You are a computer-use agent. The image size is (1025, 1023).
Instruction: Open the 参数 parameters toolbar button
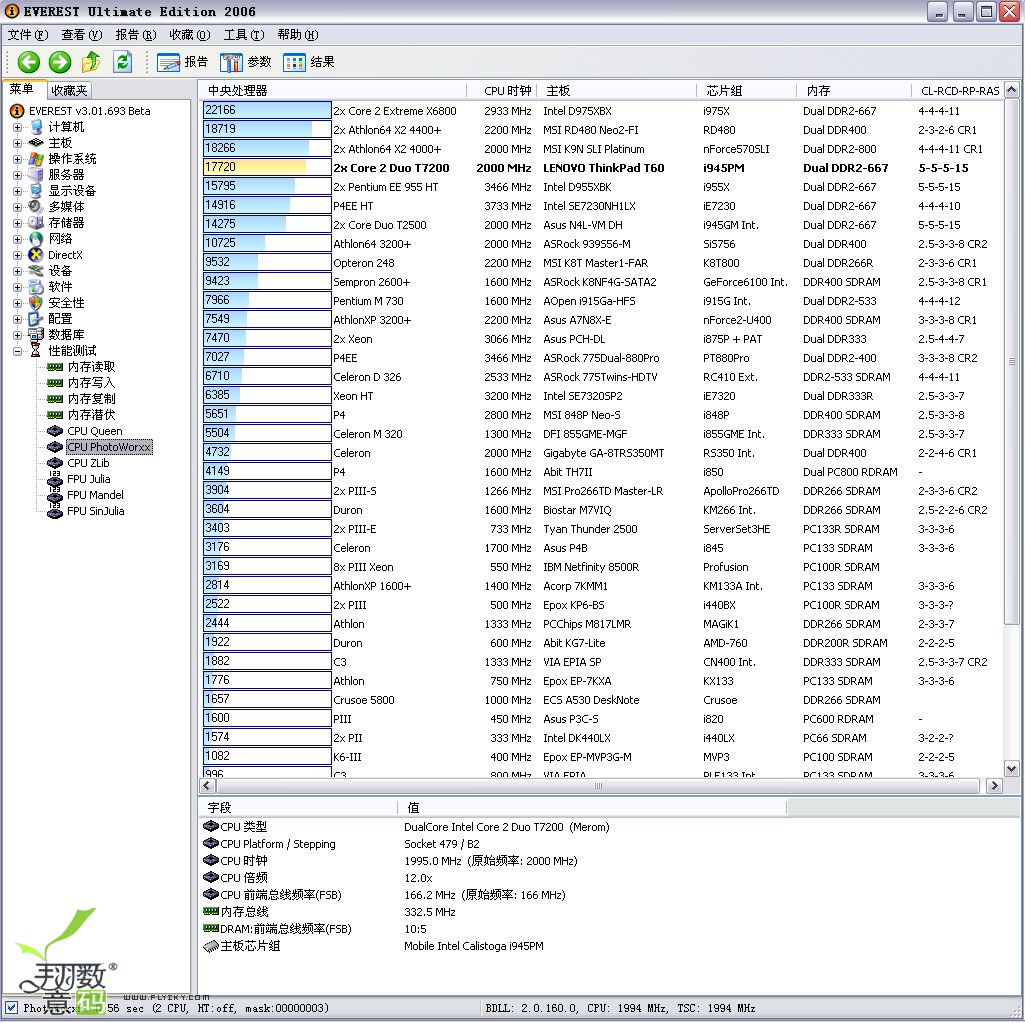coord(246,62)
